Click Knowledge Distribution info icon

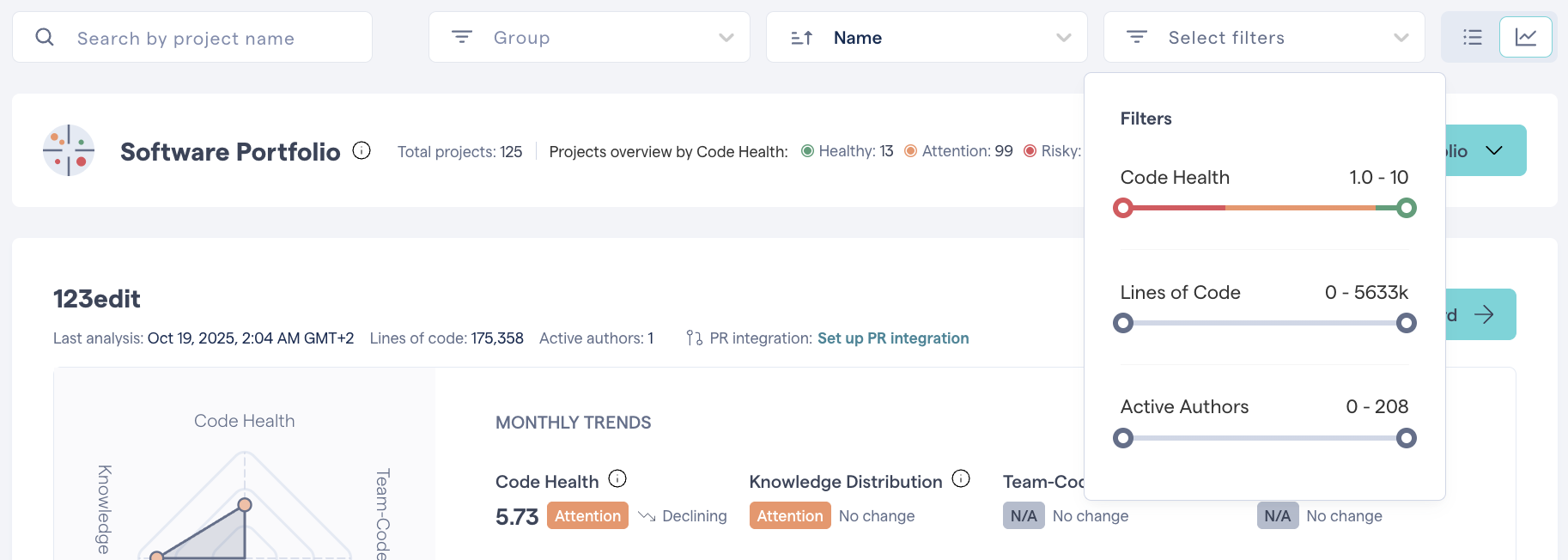click(961, 478)
